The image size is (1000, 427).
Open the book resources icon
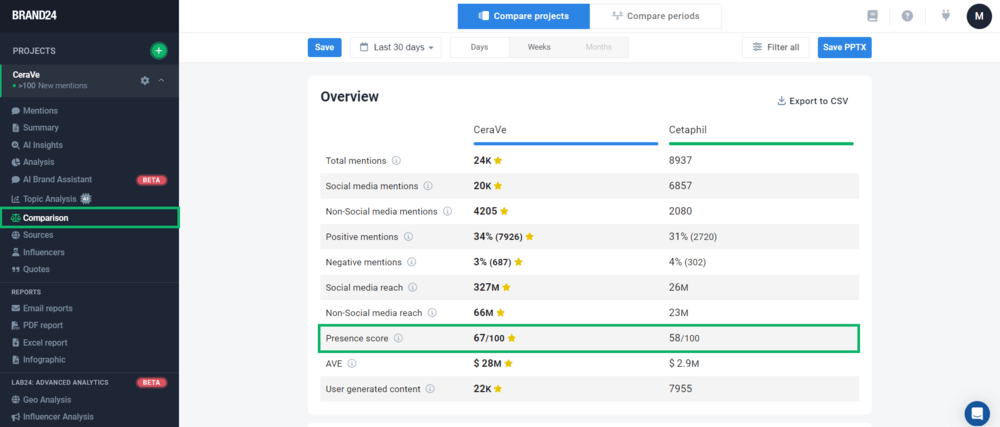click(872, 16)
